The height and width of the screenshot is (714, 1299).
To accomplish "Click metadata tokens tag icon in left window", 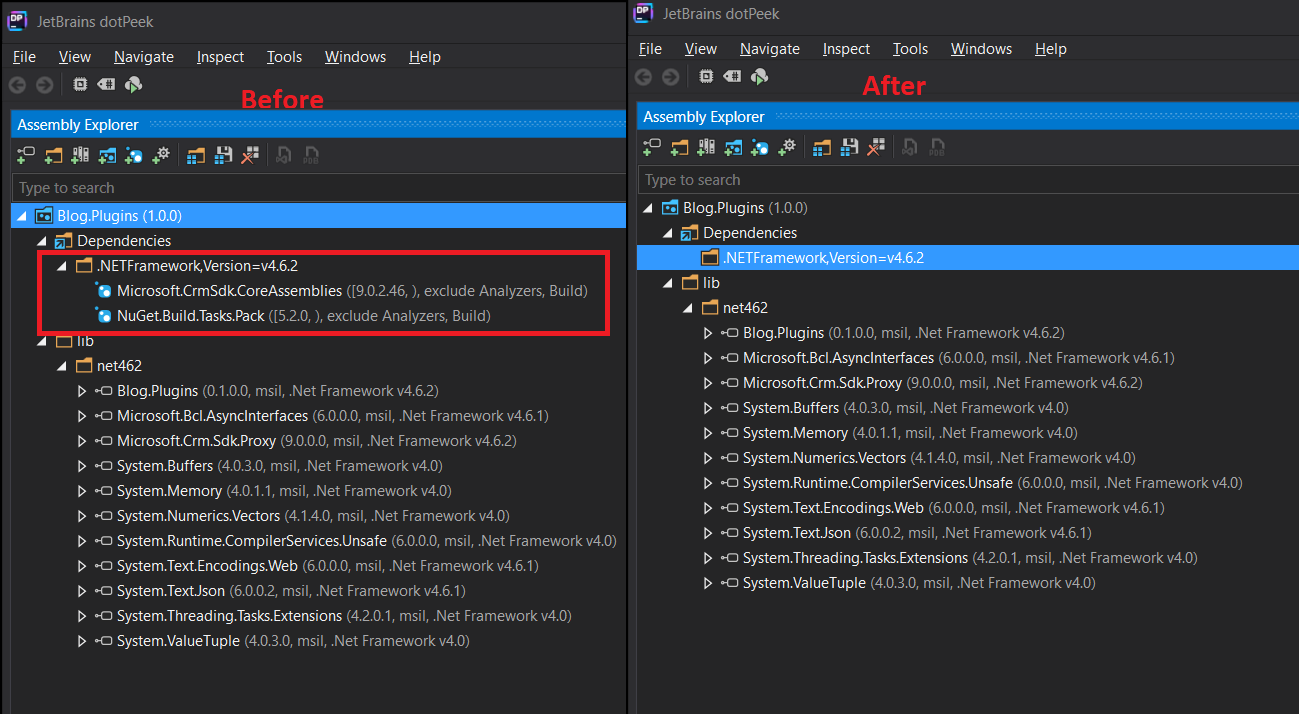I will point(106,85).
